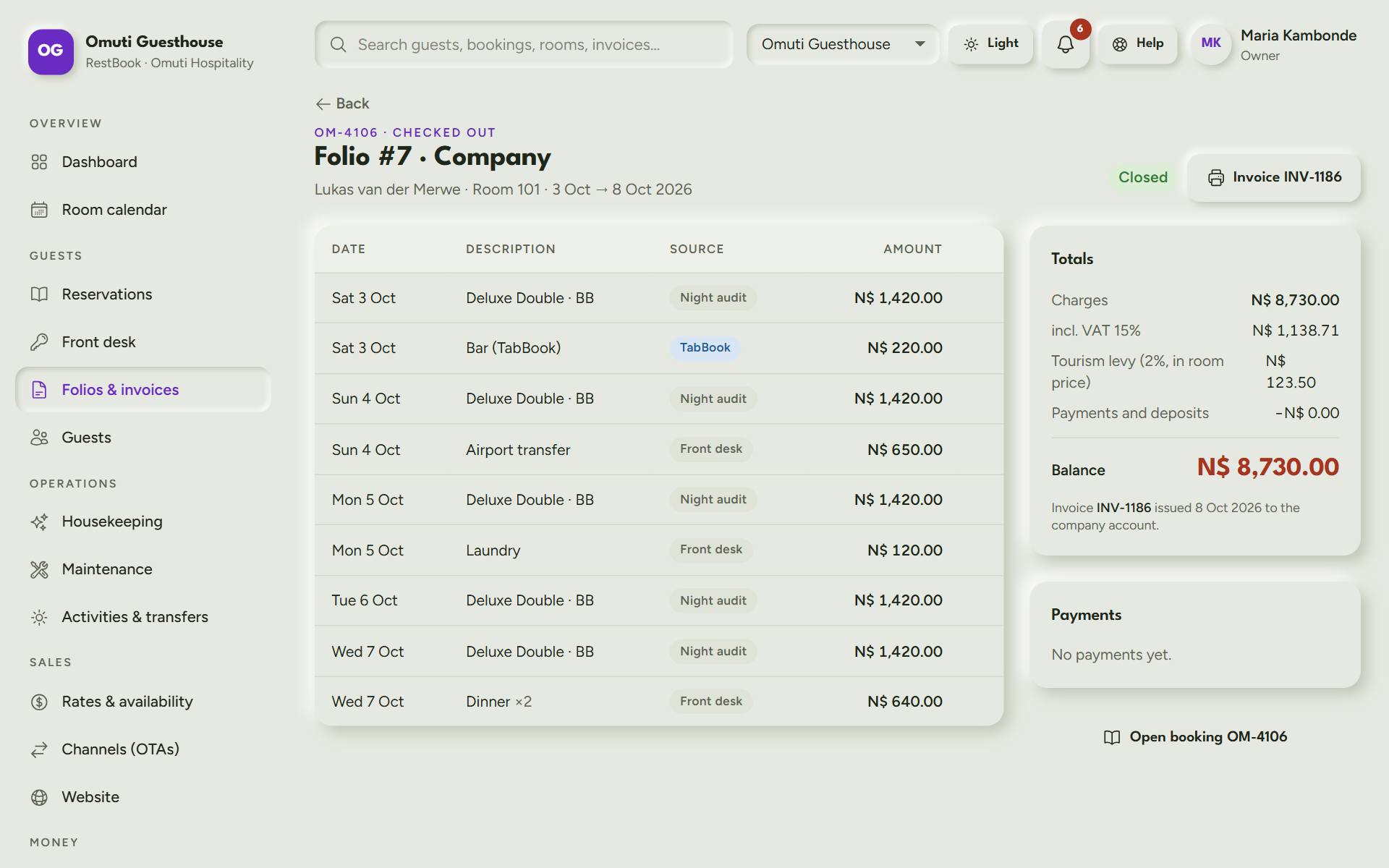
Task: Click the N$ 650.00 amount
Action: [x=904, y=450]
